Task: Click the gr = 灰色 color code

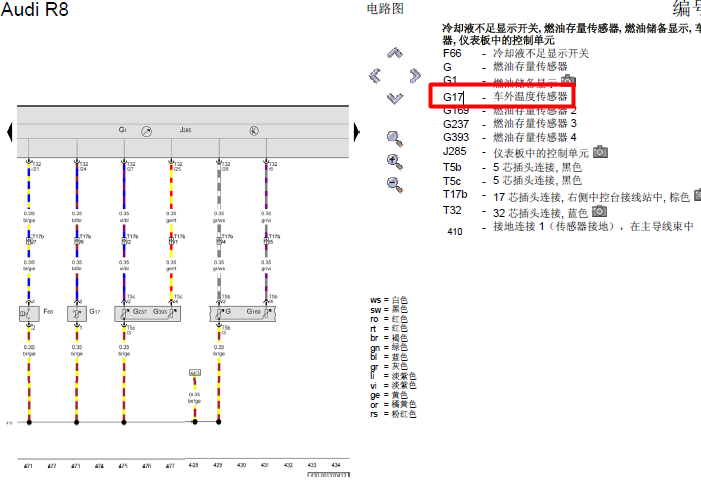Action: coord(389,366)
